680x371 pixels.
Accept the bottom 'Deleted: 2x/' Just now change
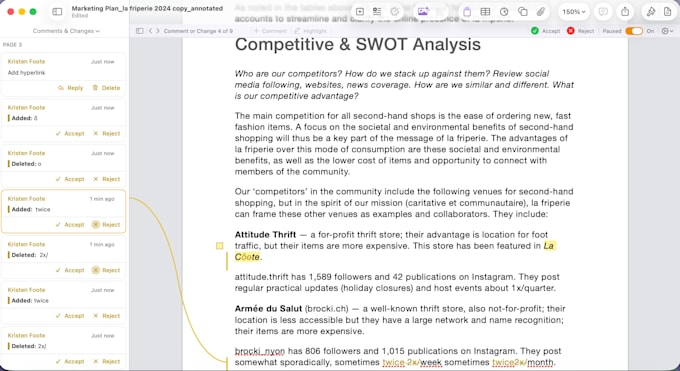pos(70,361)
